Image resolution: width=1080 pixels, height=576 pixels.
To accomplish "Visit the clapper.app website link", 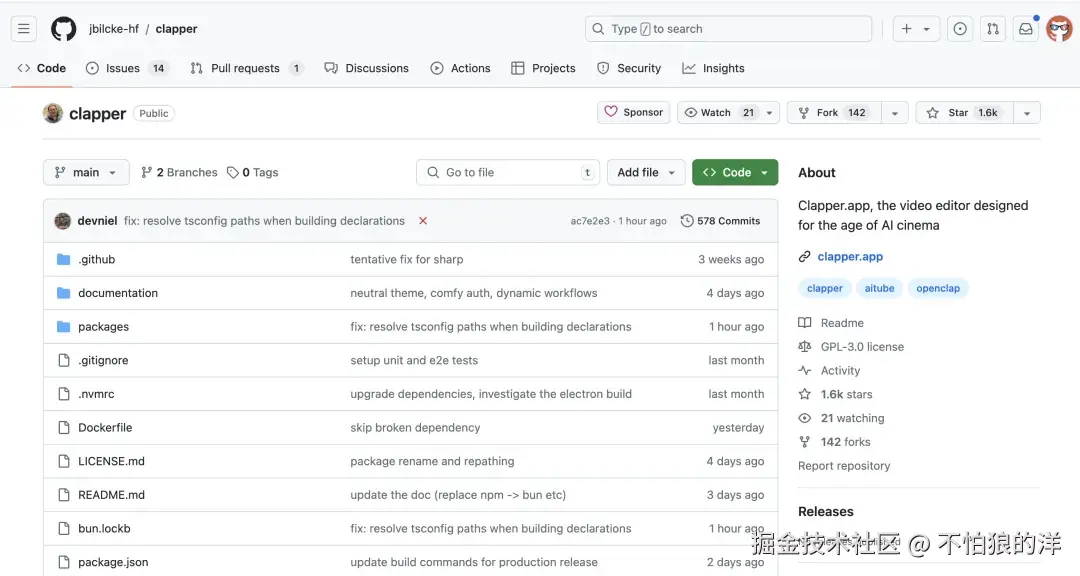I will pyautogui.click(x=850, y=256).
